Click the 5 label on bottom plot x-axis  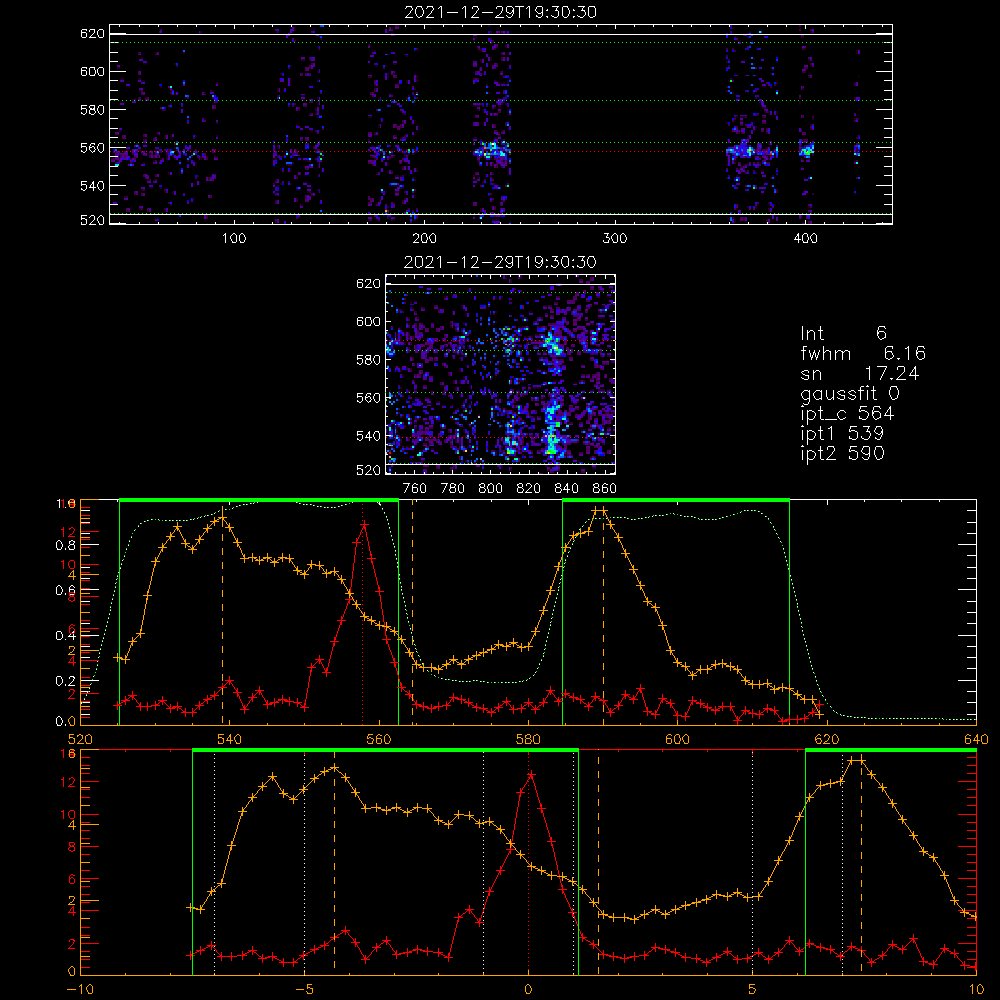(753, 990)
